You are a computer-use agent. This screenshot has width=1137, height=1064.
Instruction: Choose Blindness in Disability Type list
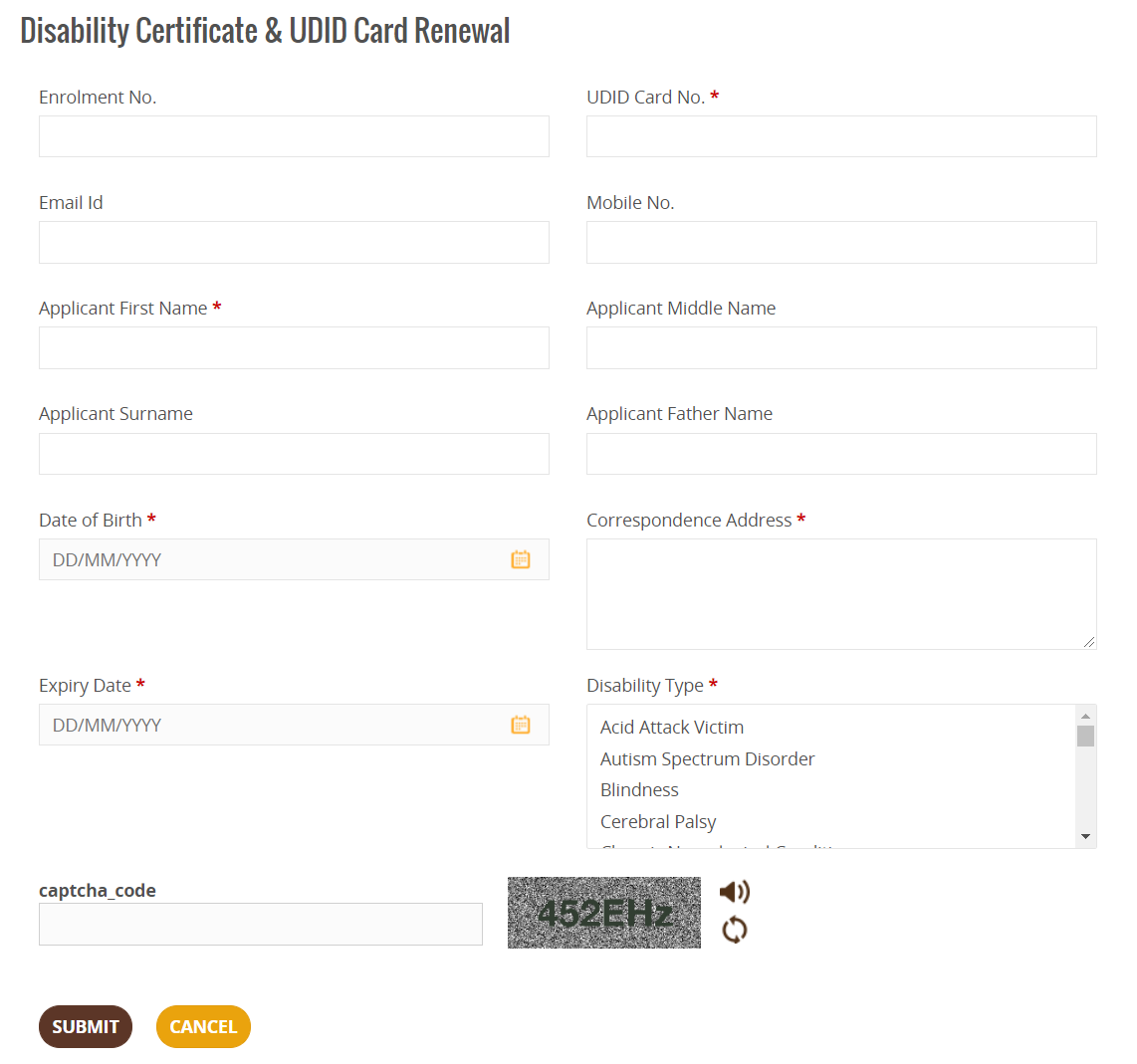[639, 790]
